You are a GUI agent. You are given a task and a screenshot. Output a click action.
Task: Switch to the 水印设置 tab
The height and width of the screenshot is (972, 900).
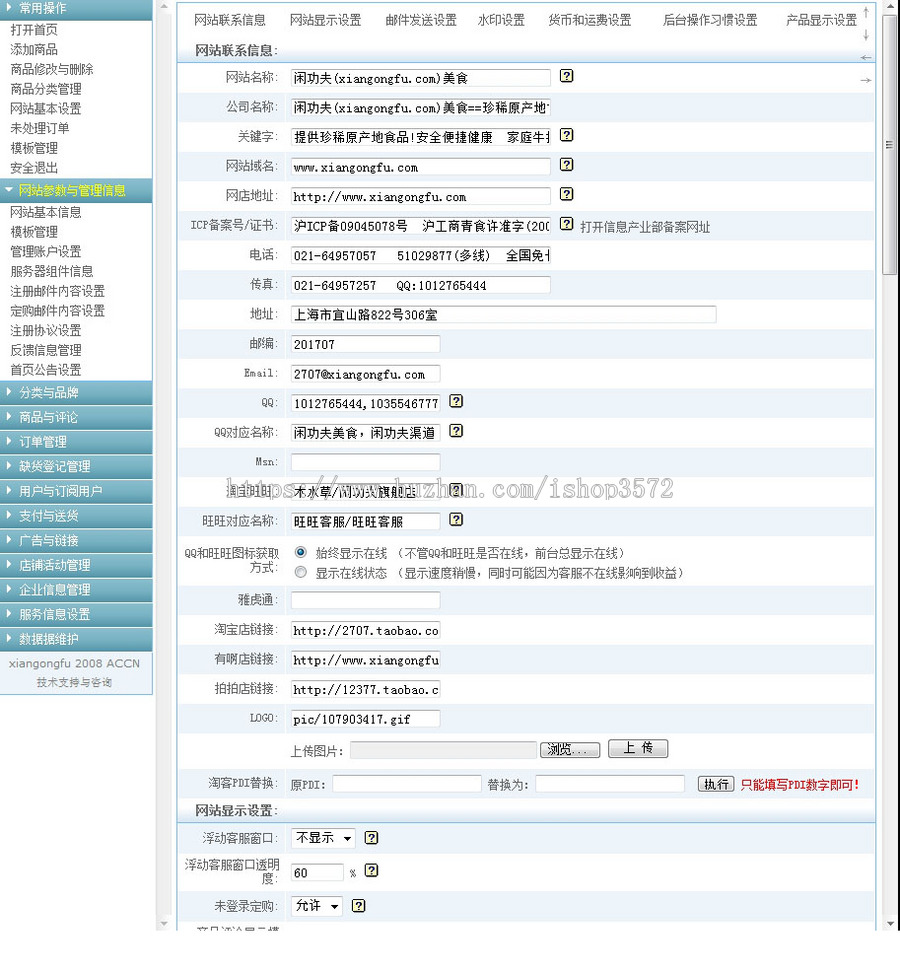pos(501,19)
